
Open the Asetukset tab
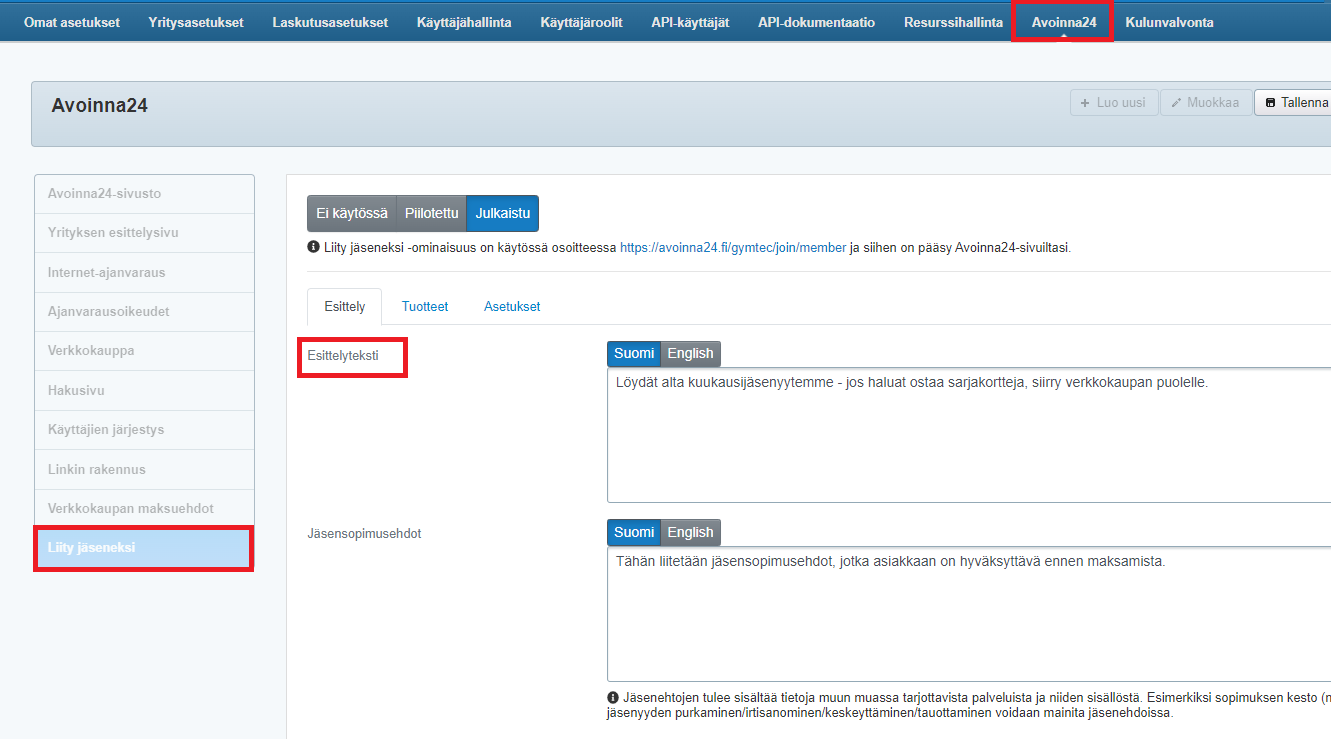(x=512, y=307)
